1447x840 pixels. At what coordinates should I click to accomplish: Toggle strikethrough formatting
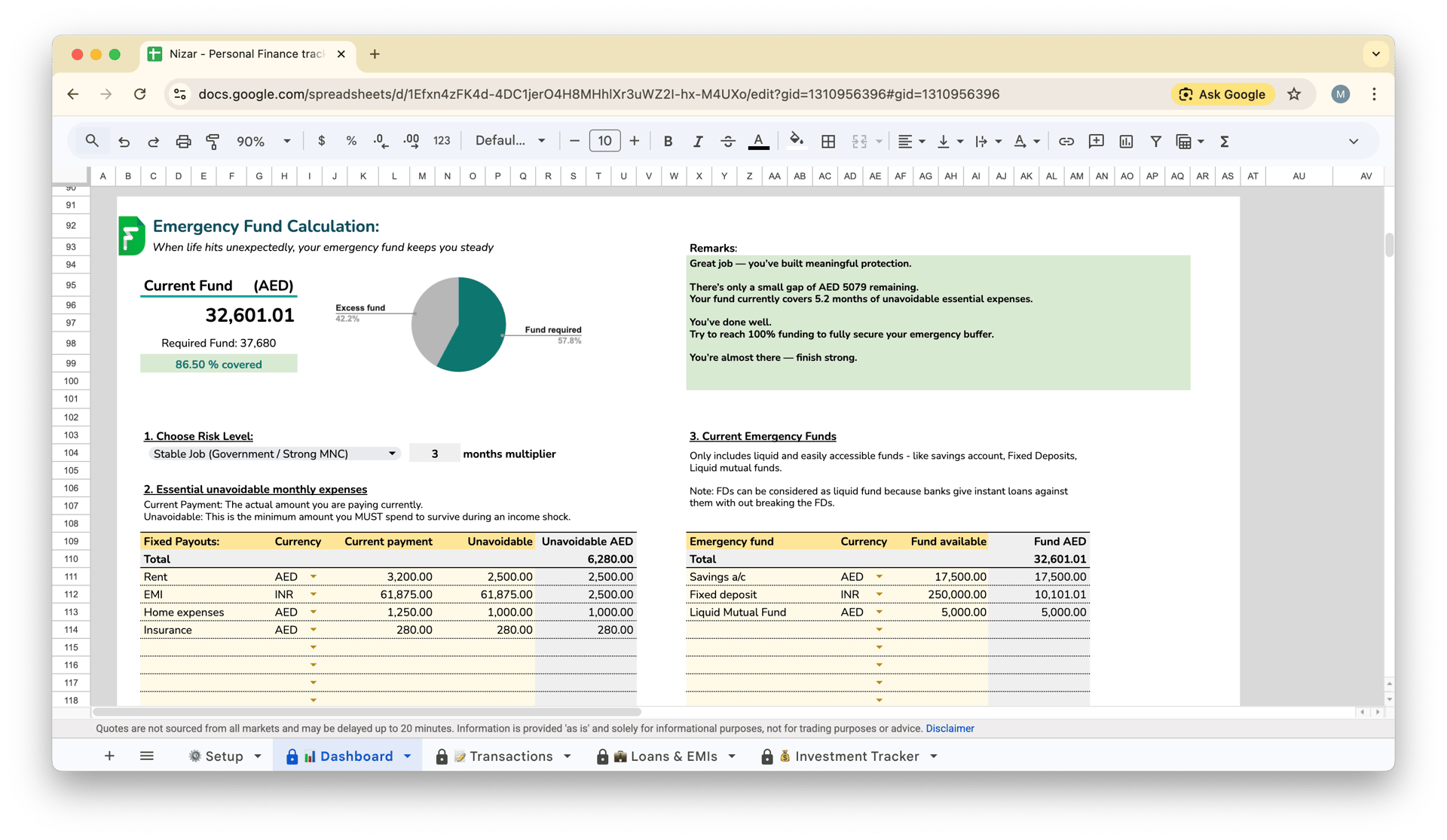click(x=727, y=141)
